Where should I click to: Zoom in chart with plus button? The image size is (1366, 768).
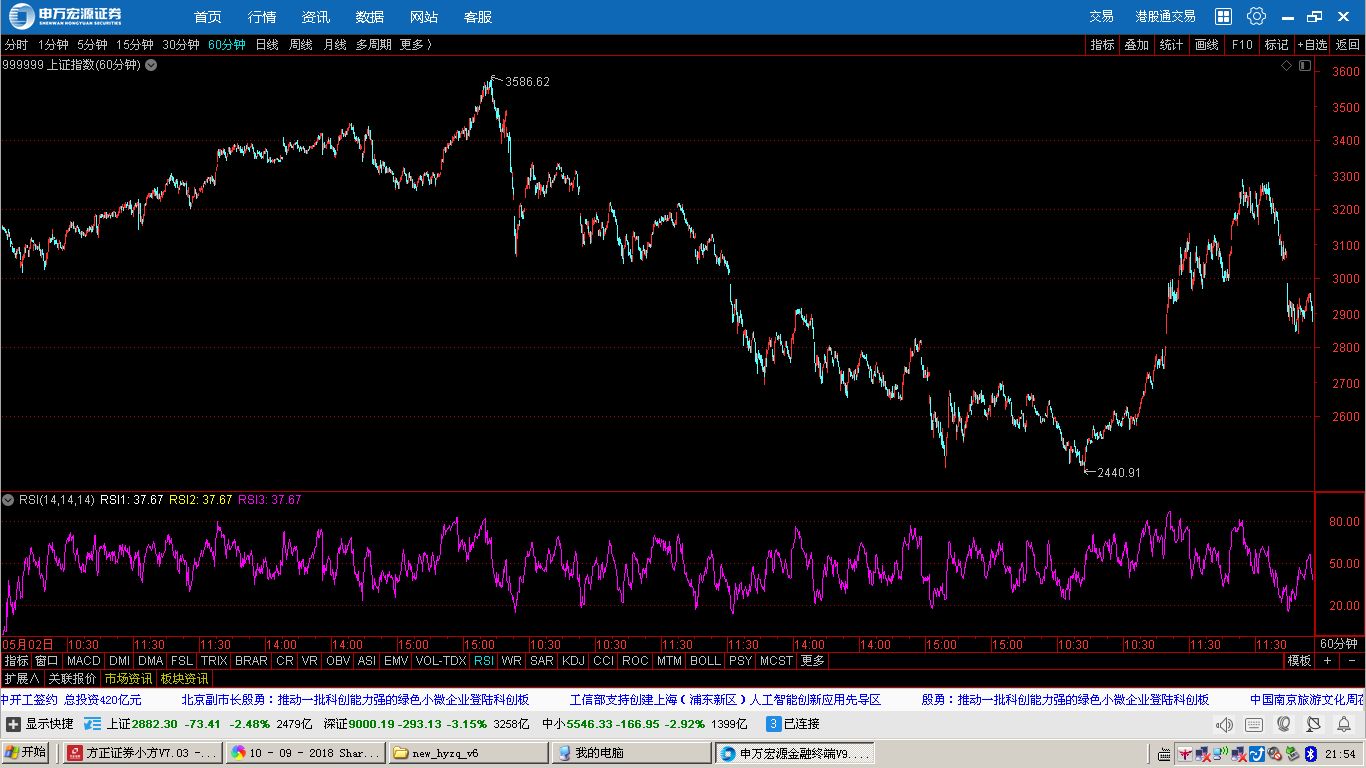click(1328, 661)
